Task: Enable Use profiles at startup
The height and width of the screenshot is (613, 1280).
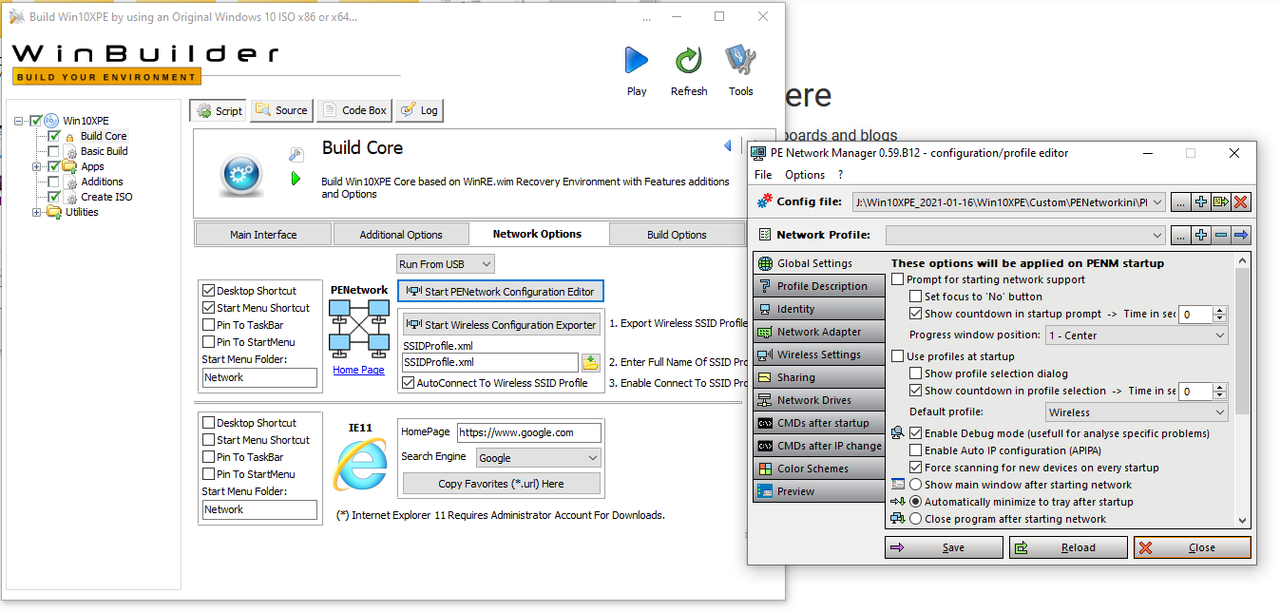Action: tap(898, 356)
